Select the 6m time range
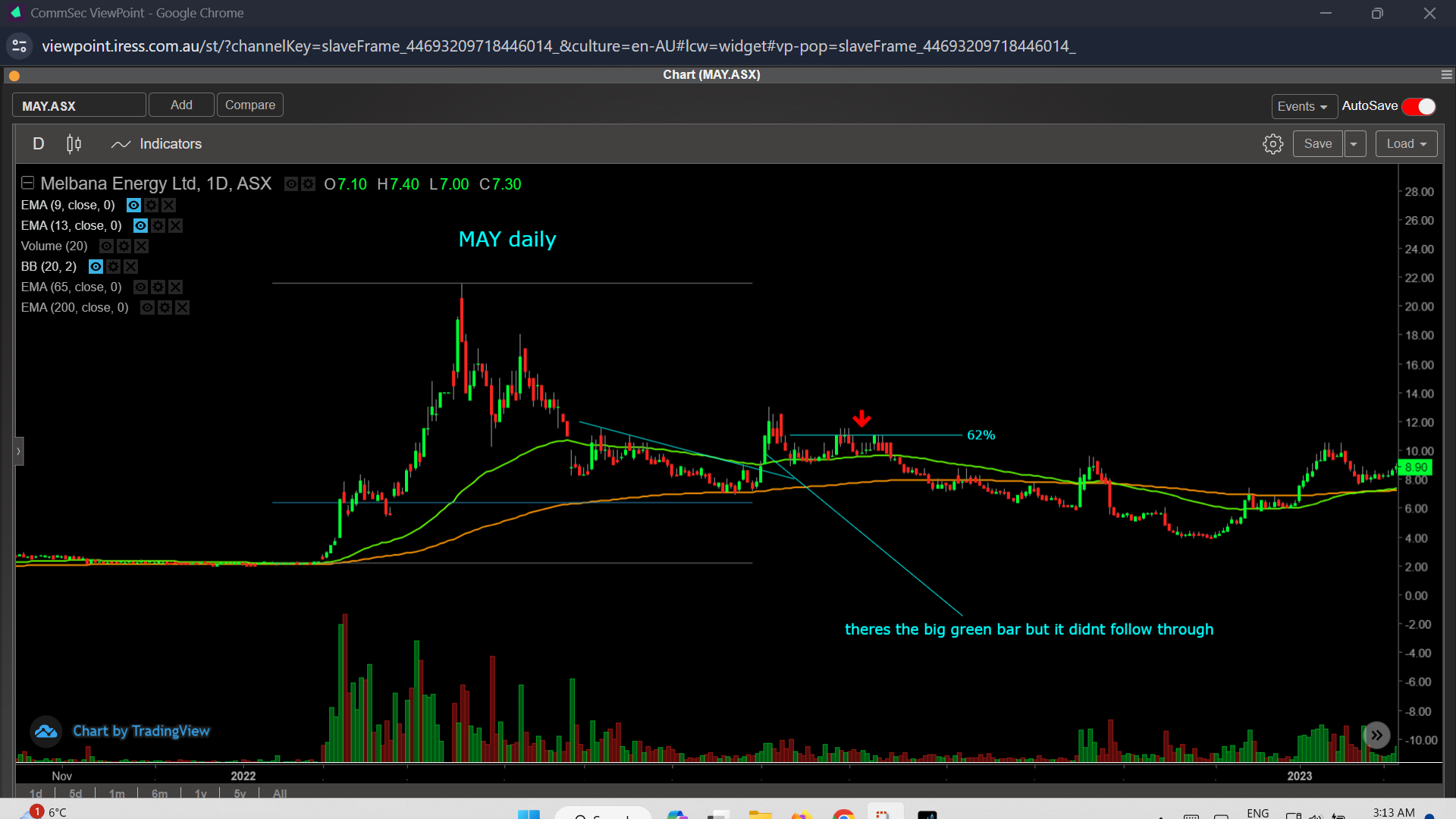Viewport: 1456px width, 819px height. (x=159, y=793)
